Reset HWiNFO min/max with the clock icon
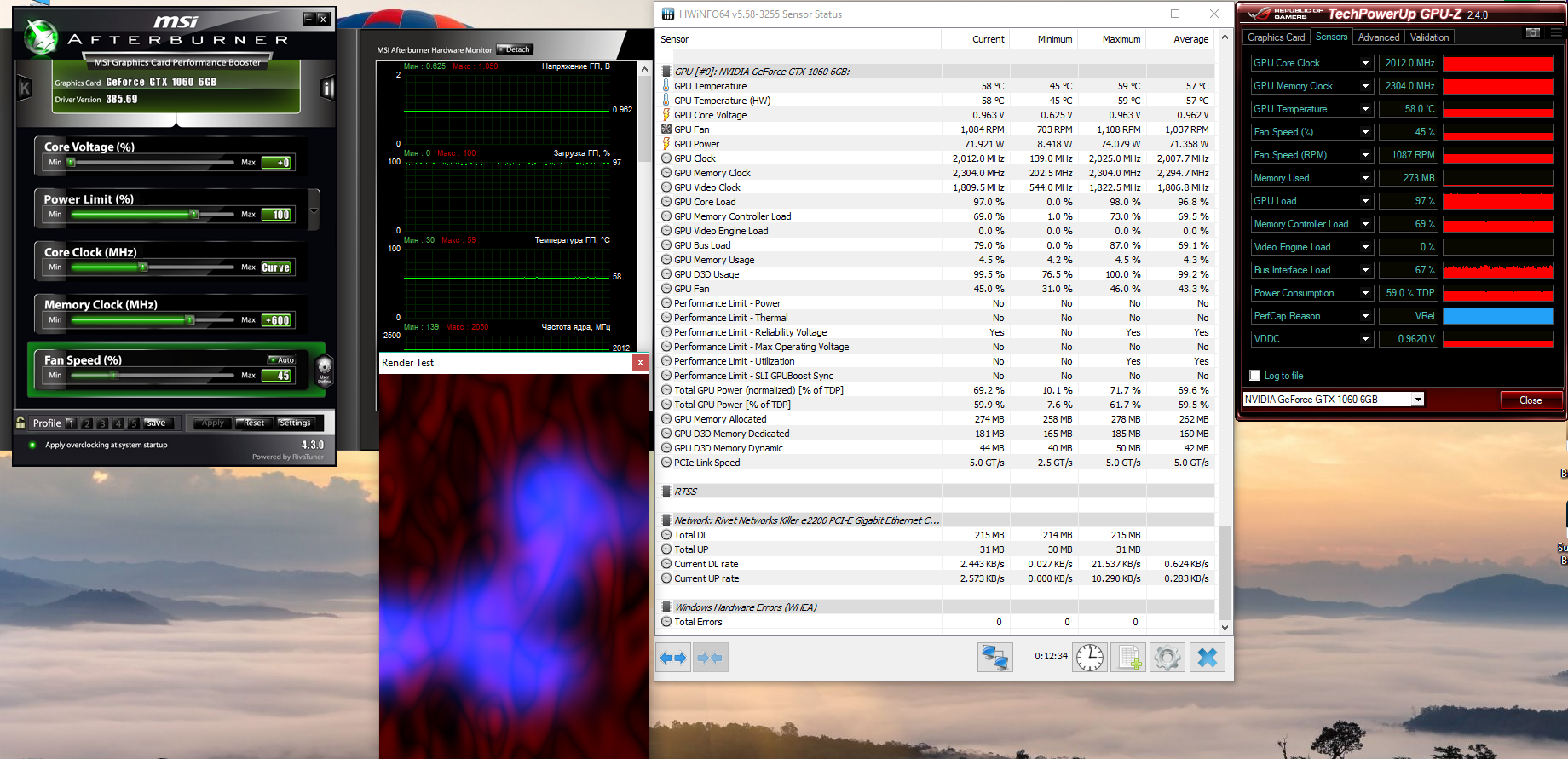1568x759 pixels. click(x=1090, y=658)
